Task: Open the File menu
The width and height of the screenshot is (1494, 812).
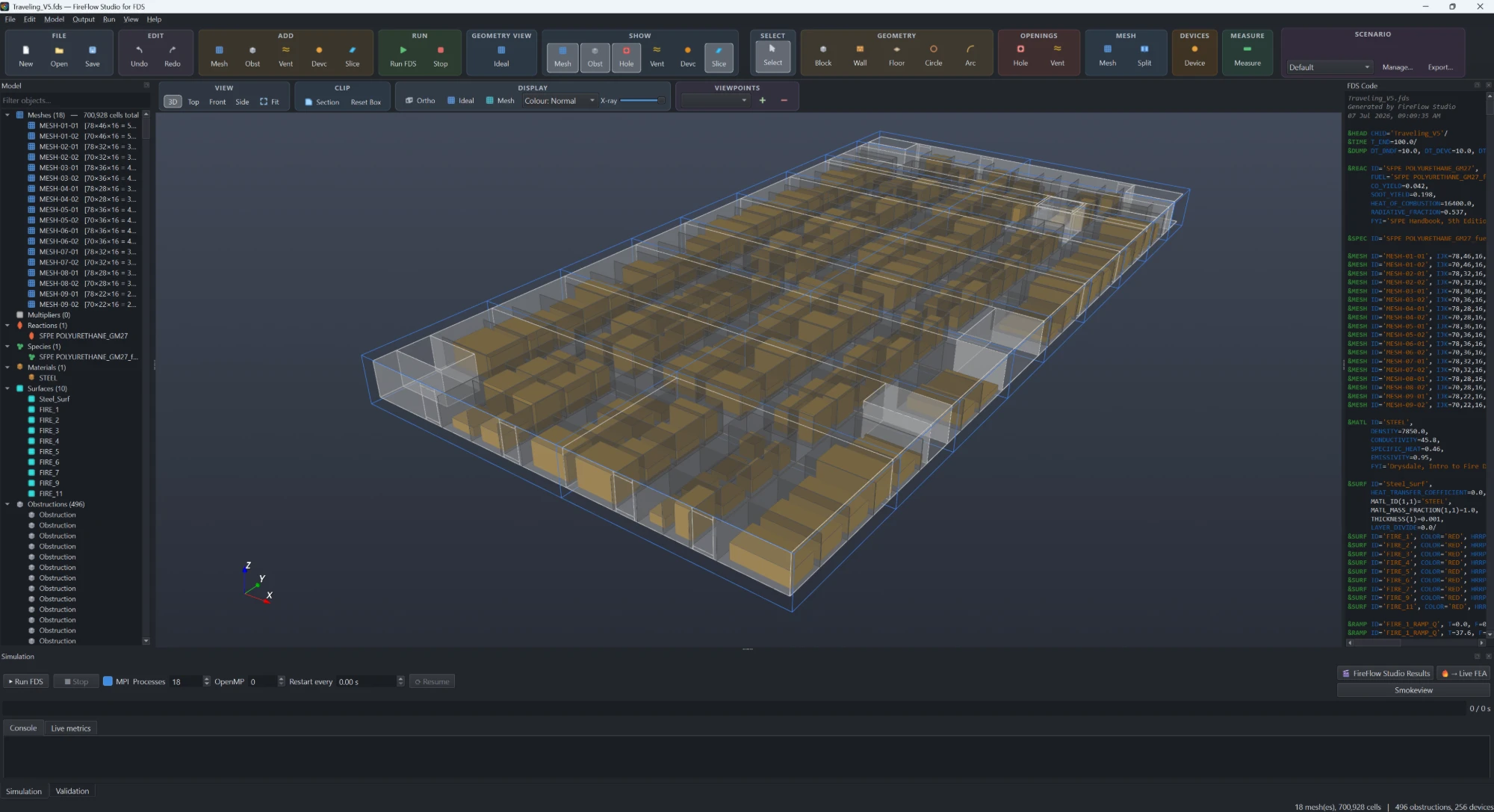Action: click(10, 19)
